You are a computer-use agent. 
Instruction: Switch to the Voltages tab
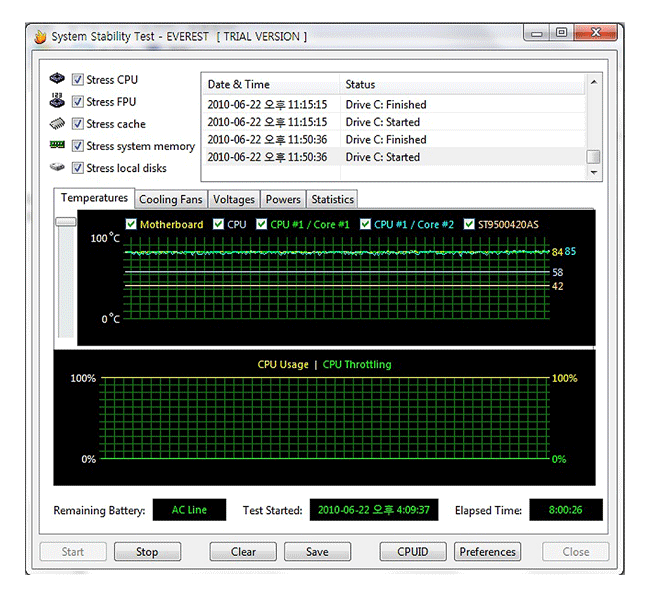[234, 199]
